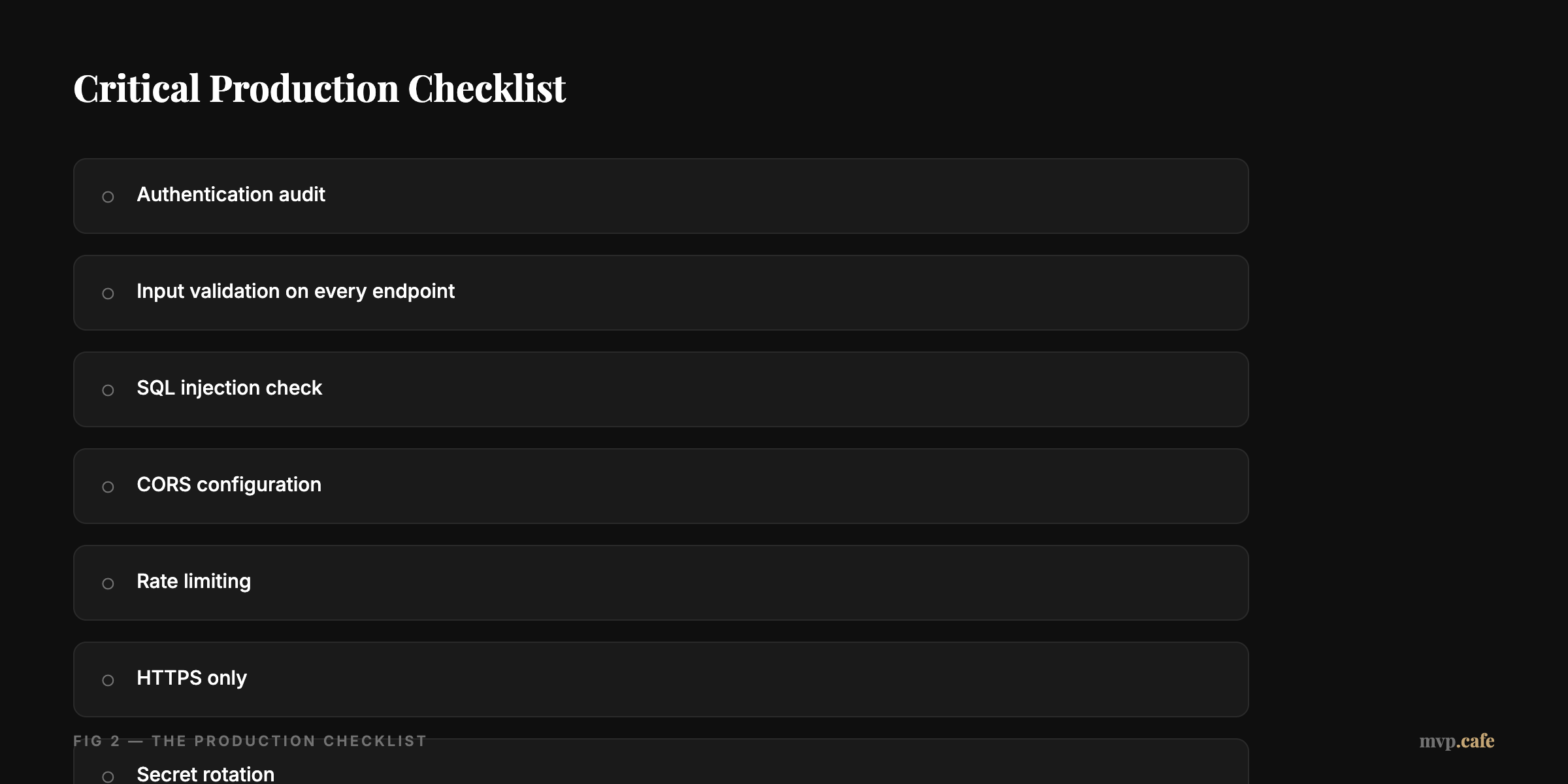This screenshot has width=1568, height=784.
Task: Check the circle next to Rate limiting
Action: (108, 583)
